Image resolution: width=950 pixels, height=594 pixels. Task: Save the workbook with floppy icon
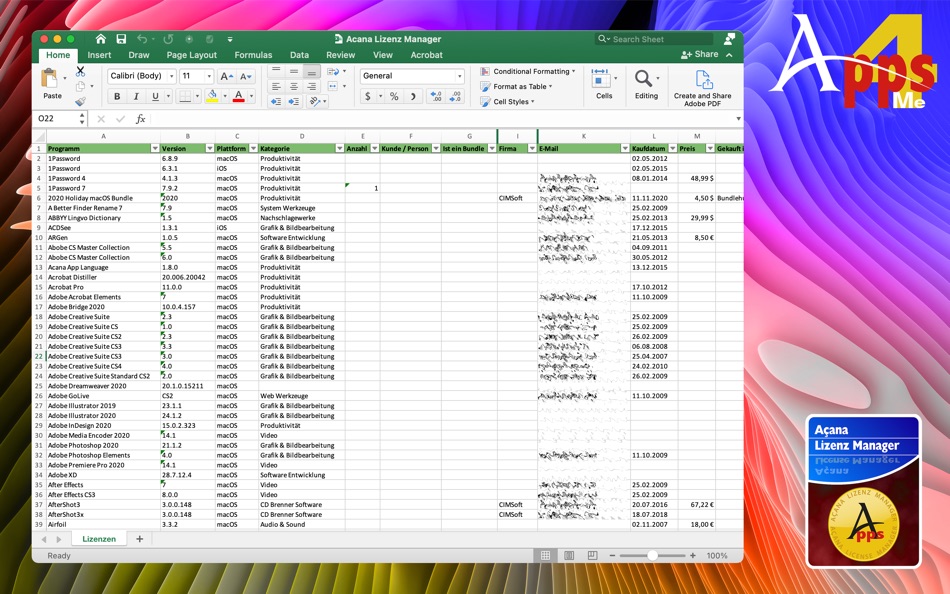(121, 39)
